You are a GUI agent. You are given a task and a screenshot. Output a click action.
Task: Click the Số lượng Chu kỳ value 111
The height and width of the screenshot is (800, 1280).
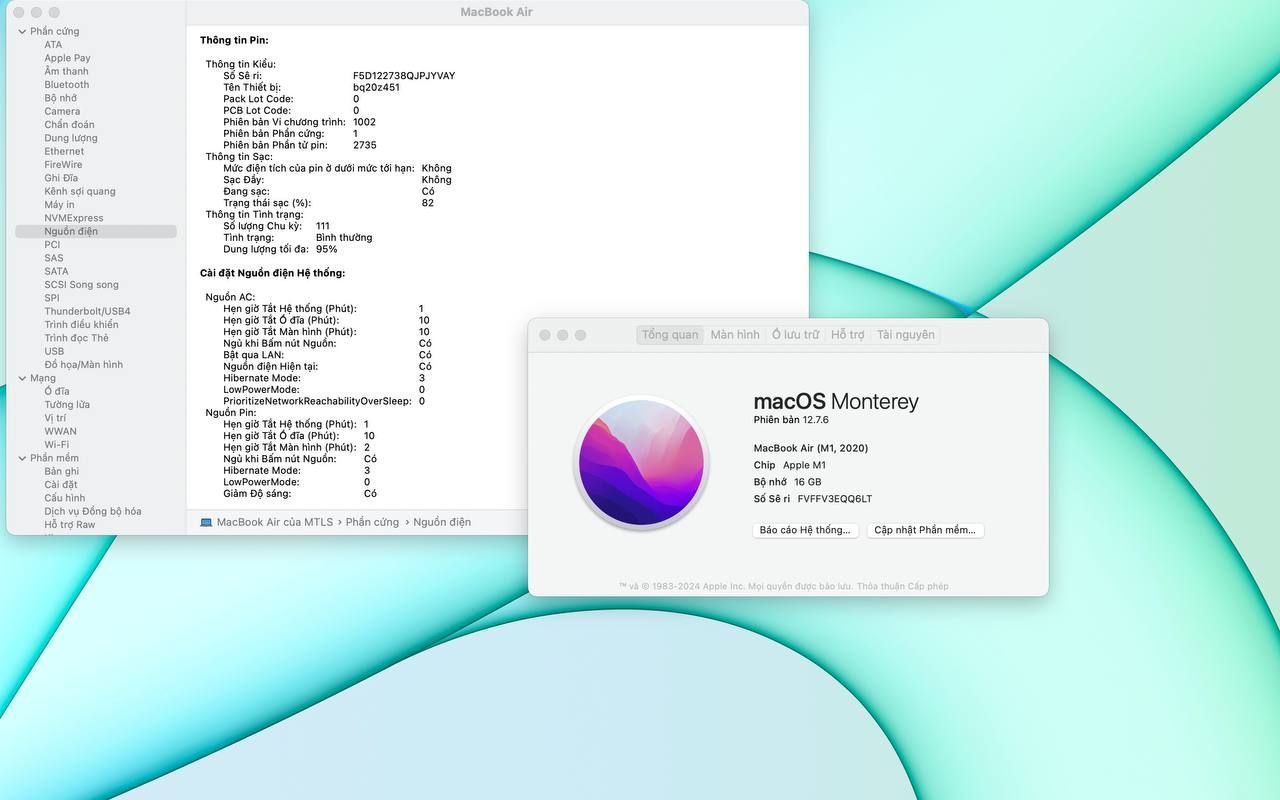pyautogui.click(x=322, y=226)
